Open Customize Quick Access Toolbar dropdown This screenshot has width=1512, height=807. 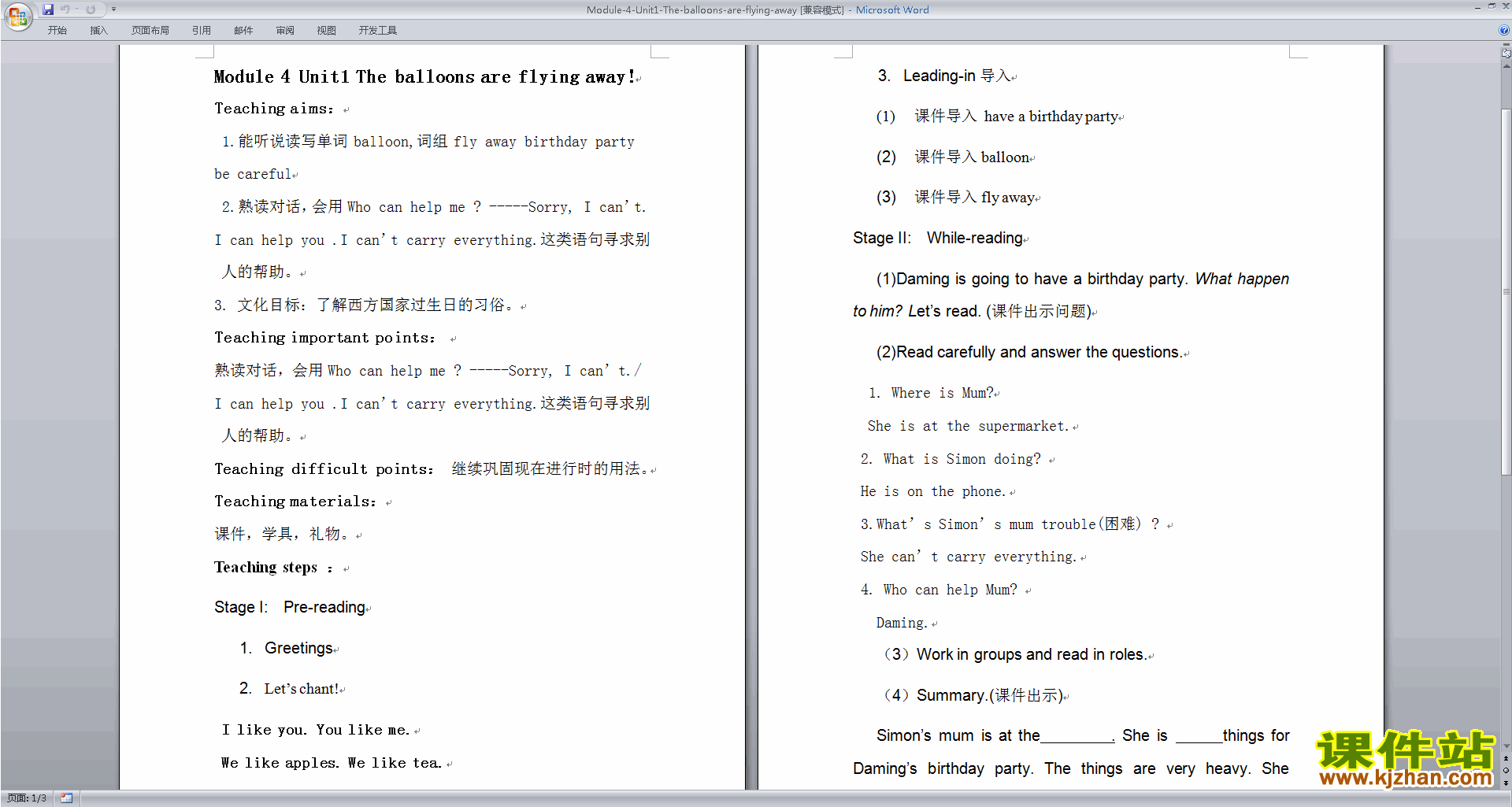pos(113,9)
